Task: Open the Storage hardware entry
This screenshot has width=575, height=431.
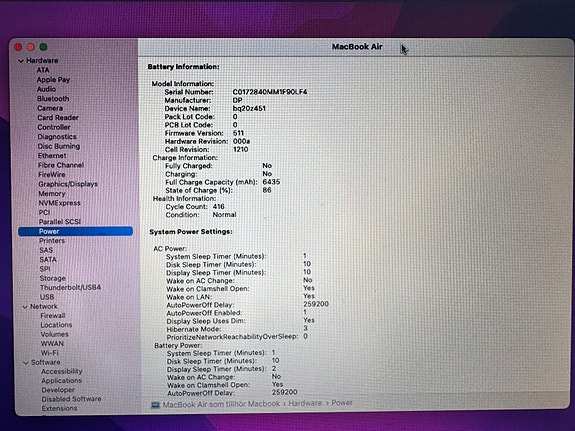Action: point(52,278)
